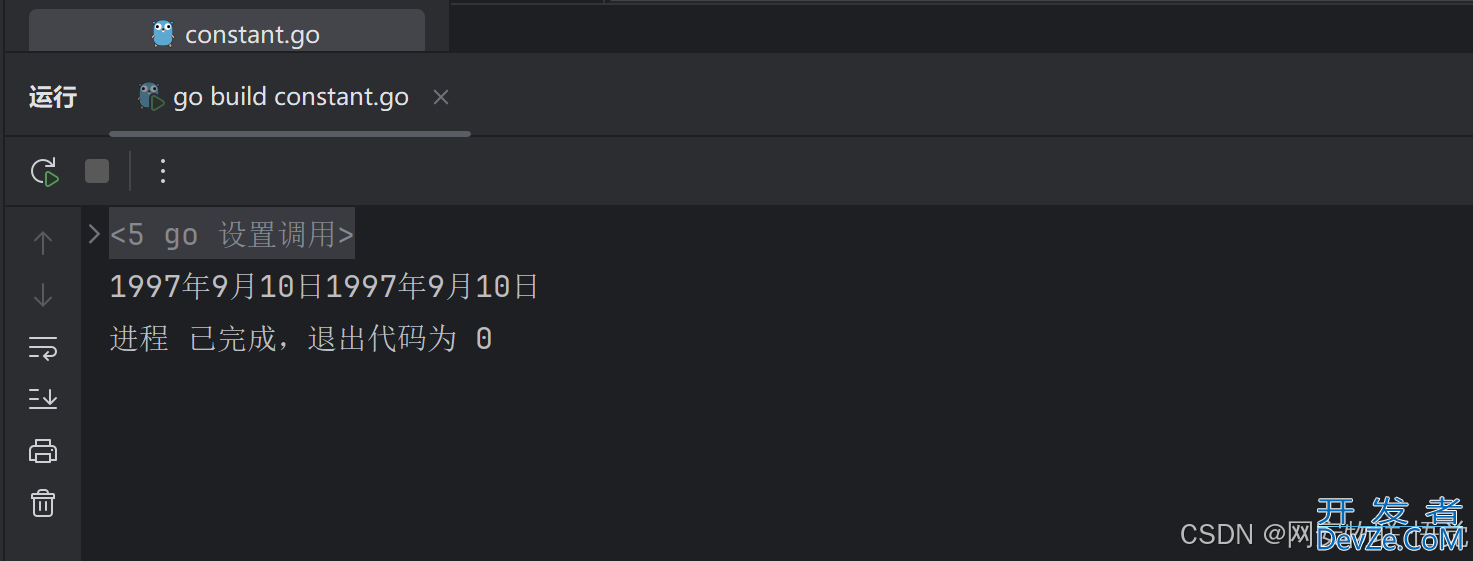Open the three-dot more options menu

(x=163, y=171)
